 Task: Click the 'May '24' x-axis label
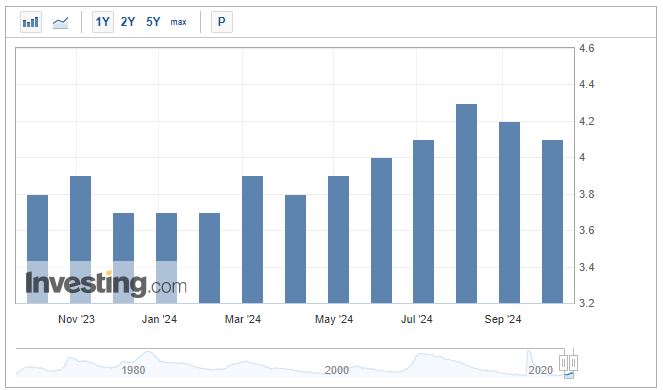tap(334, 319)
